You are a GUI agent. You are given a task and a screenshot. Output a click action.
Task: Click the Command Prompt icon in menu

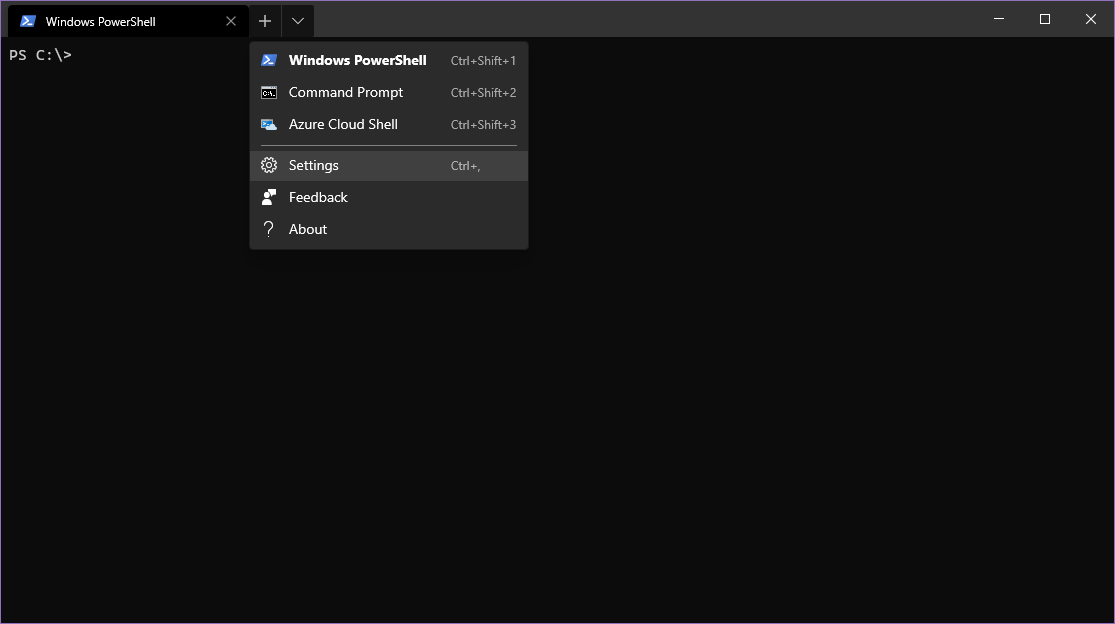click(269, 92)
